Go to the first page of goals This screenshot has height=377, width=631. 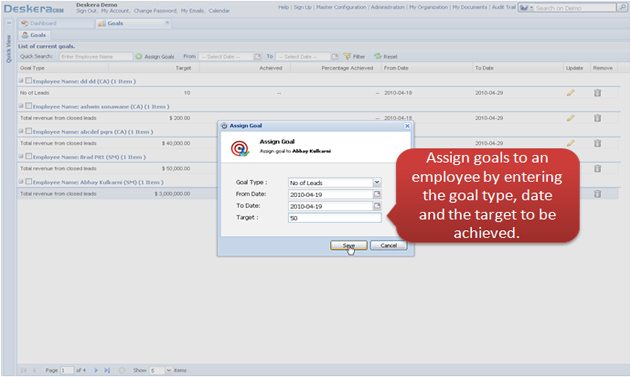tap(23, 370)
